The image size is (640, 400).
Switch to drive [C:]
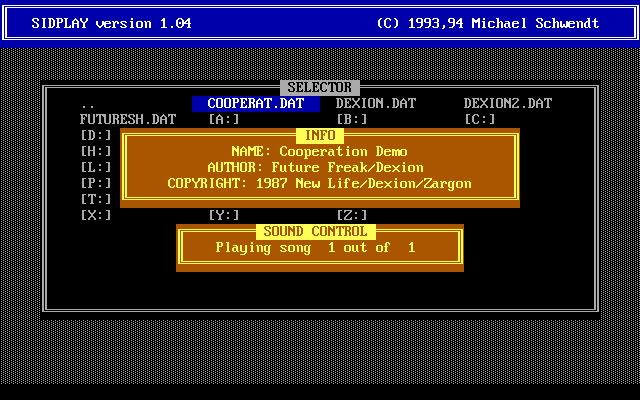pyautogui.click(x=480, y=120)
